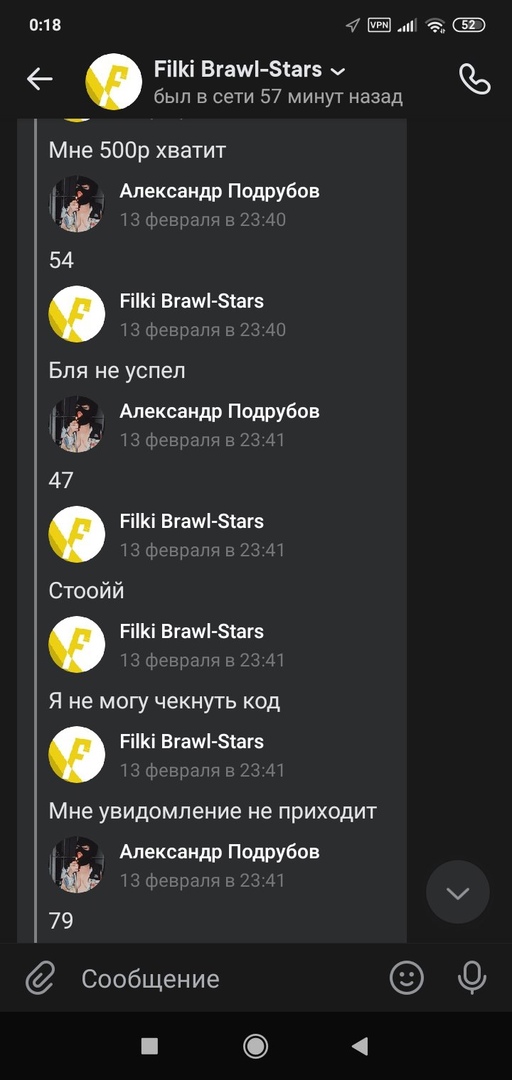Viewport: 512px width, 1080px height.
Task: Start a voice call with the phone icon
Action: [x=475, y=79]
